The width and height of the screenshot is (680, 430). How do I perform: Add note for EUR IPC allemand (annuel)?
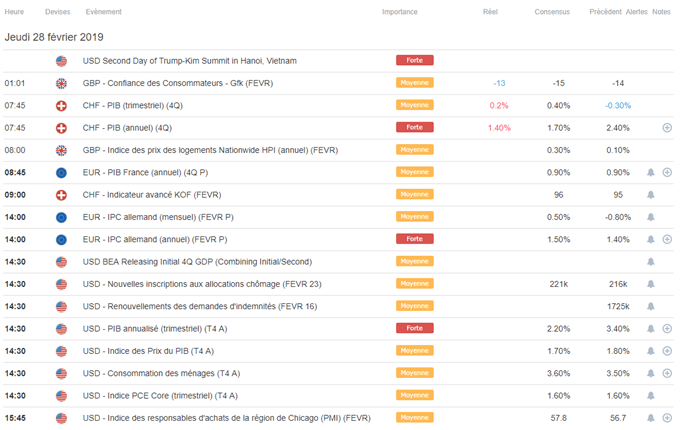tap(667, 240)
